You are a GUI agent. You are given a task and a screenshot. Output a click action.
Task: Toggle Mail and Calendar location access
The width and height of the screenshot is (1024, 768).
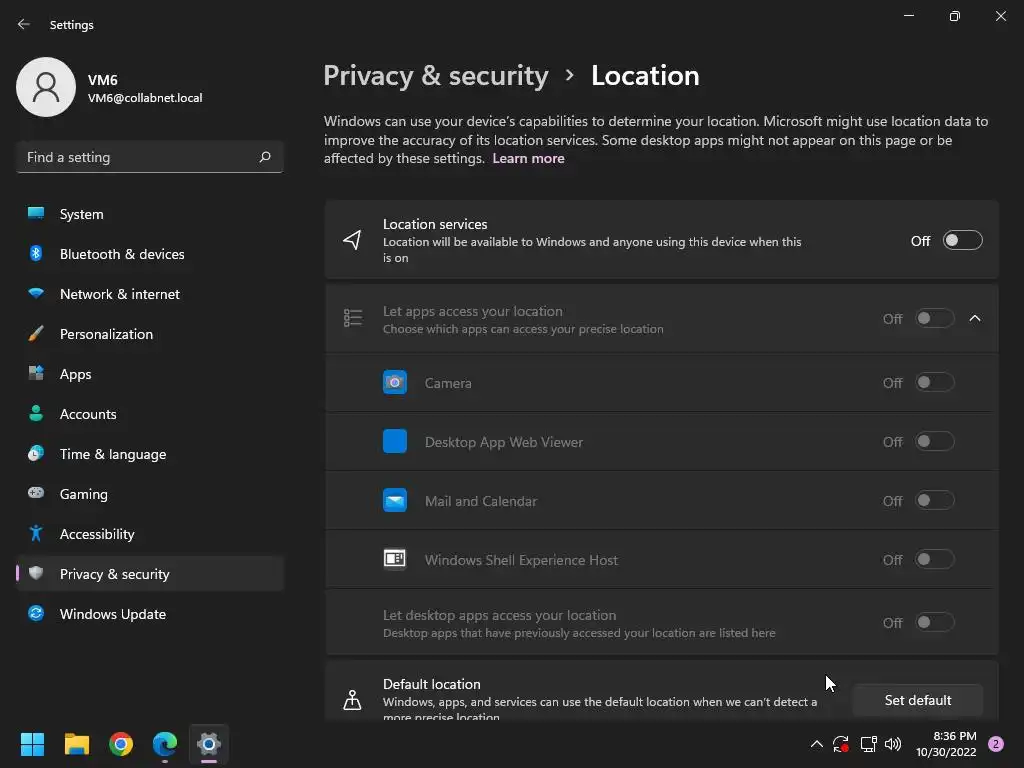click(934, 501)
